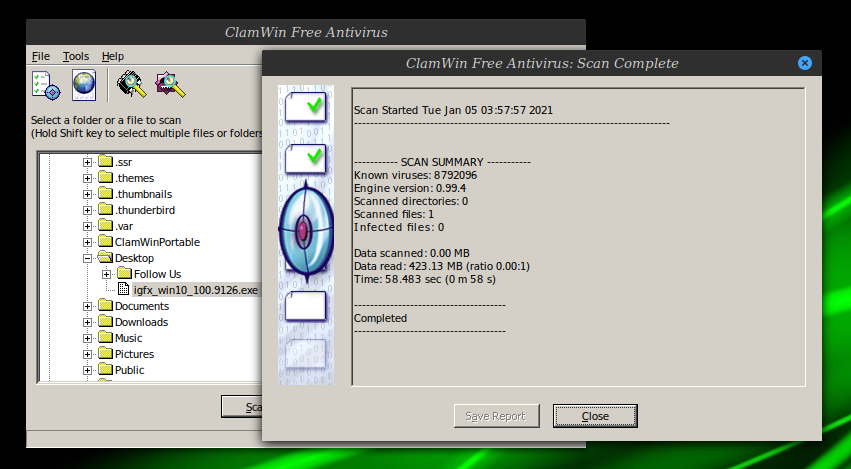Select the Follow Us folder

[157, 274]
